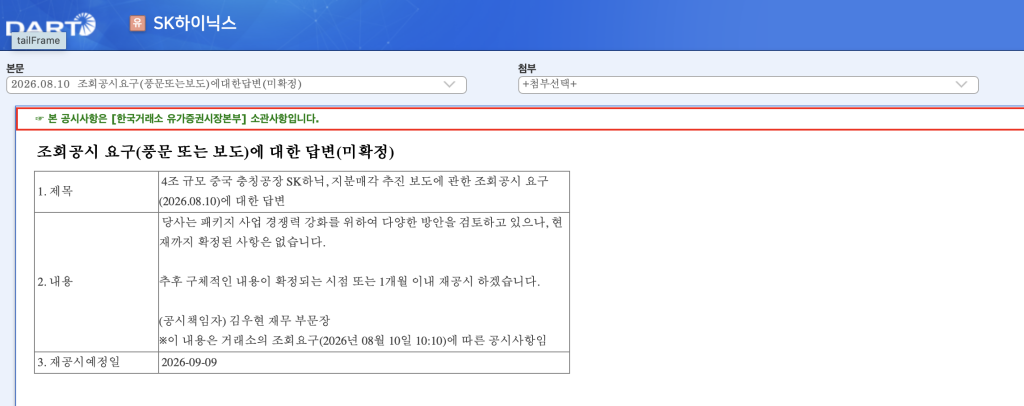This screenshot has width=1024, height=406.
Task: Click the sentence starting with 당사는 패키지 사업
Action: 360,232
